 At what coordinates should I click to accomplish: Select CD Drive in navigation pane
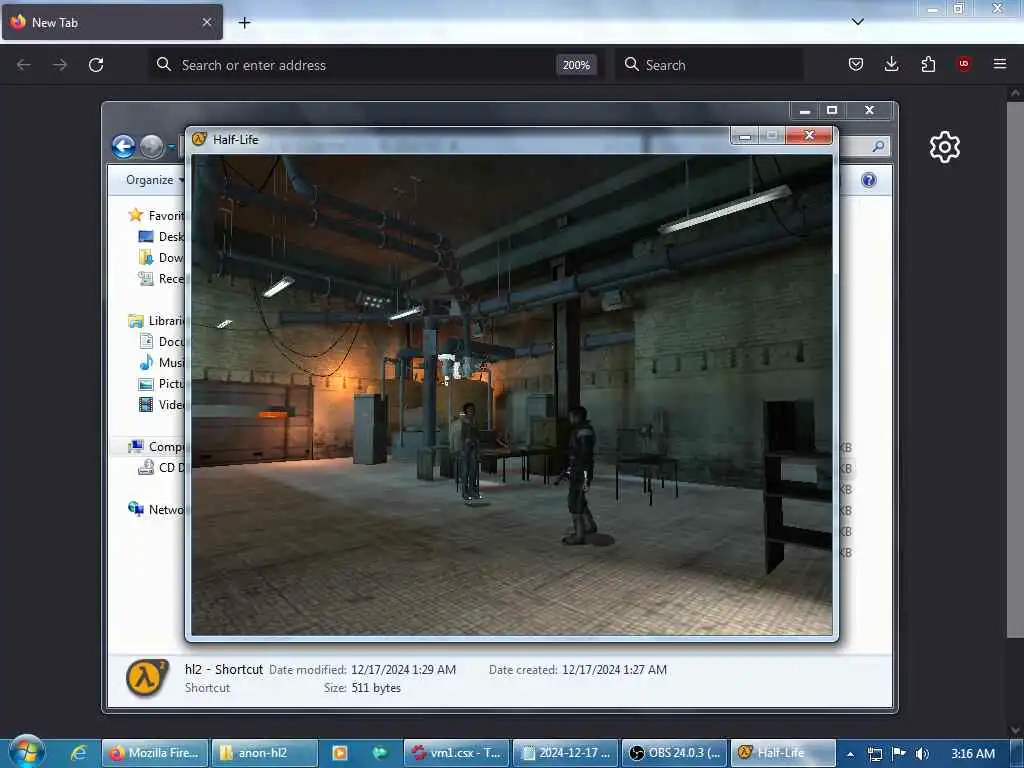coord(163,468)
